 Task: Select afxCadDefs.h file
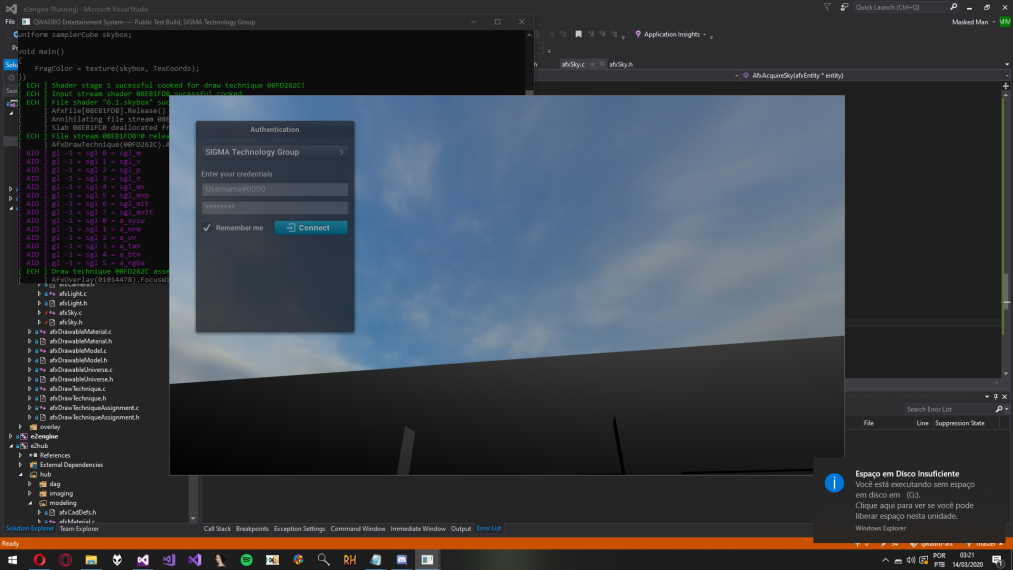[77, 512]
